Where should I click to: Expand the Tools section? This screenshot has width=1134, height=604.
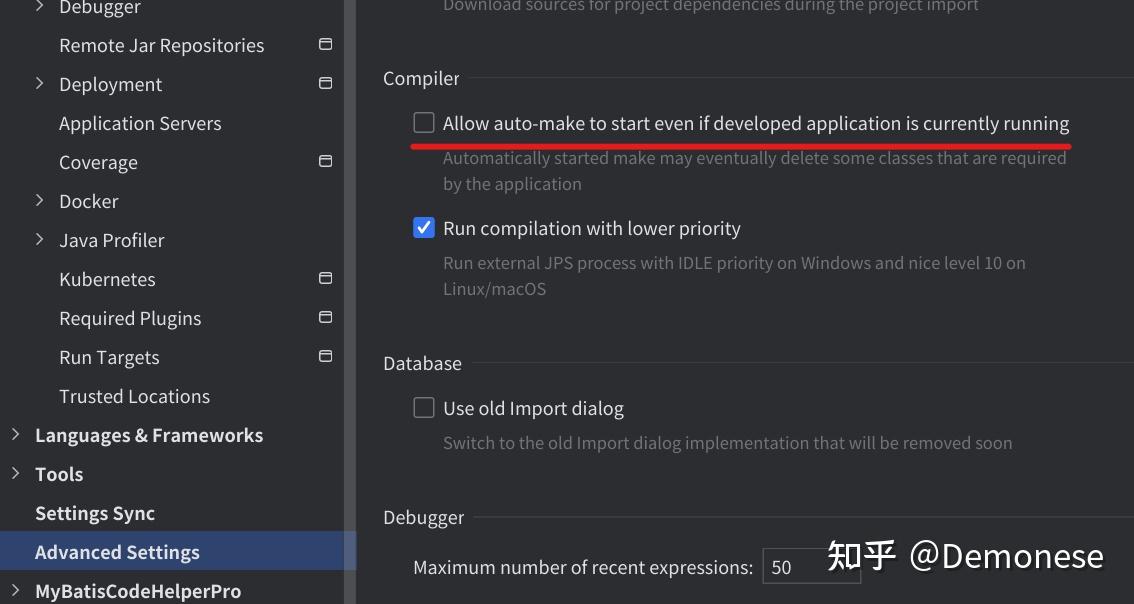click(x=16, y=473)
